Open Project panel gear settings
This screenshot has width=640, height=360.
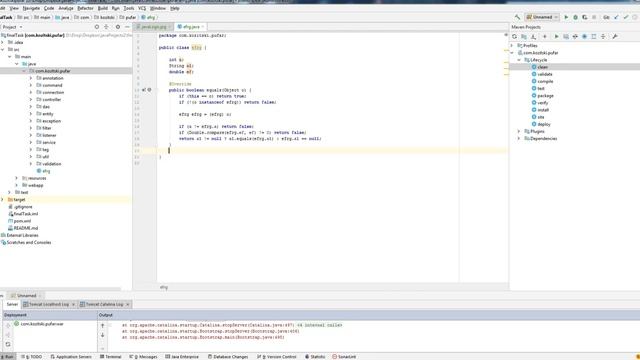point(118,27)
